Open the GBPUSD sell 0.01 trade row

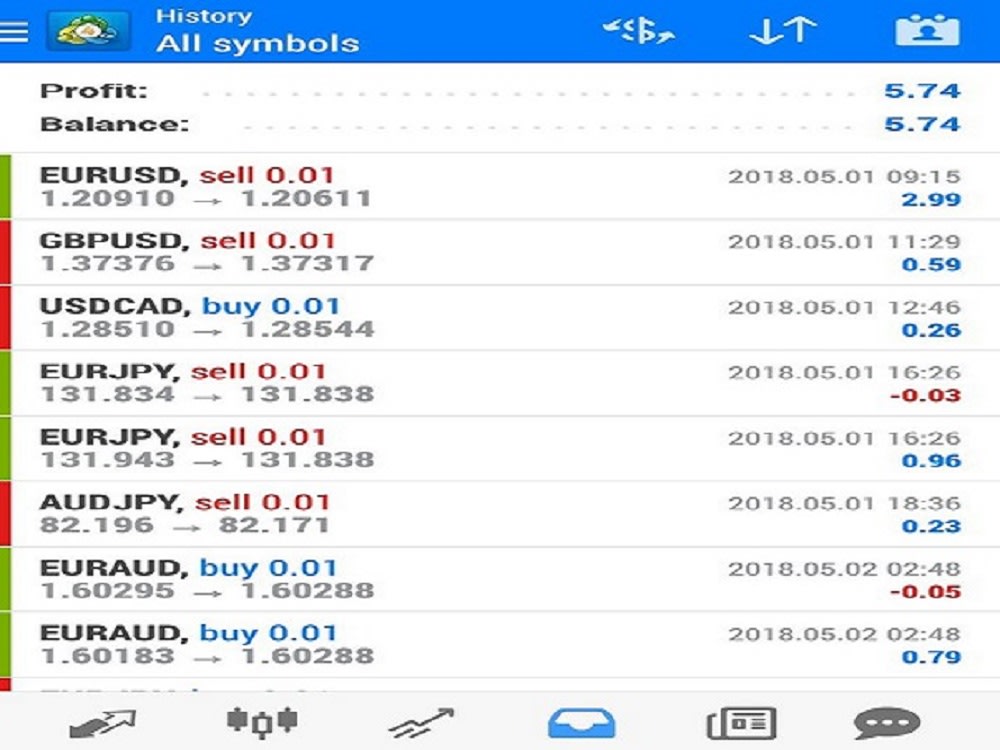[500, 252]
